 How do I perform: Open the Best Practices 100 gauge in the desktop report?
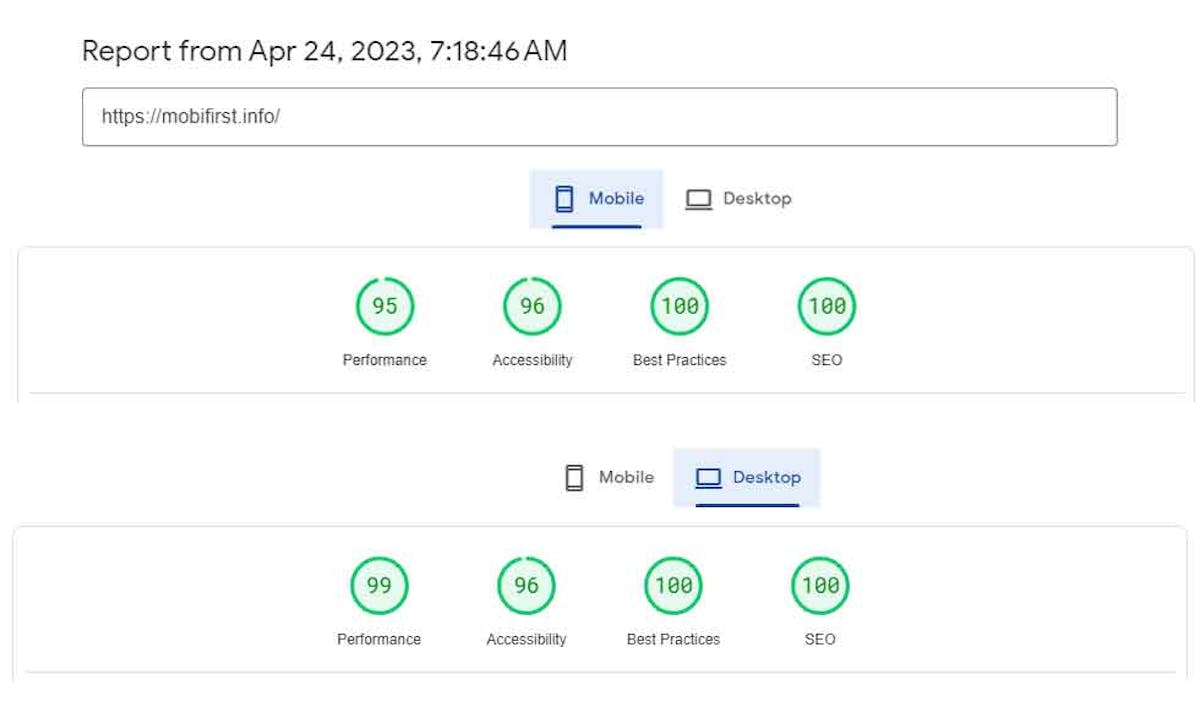click(673, 585)
